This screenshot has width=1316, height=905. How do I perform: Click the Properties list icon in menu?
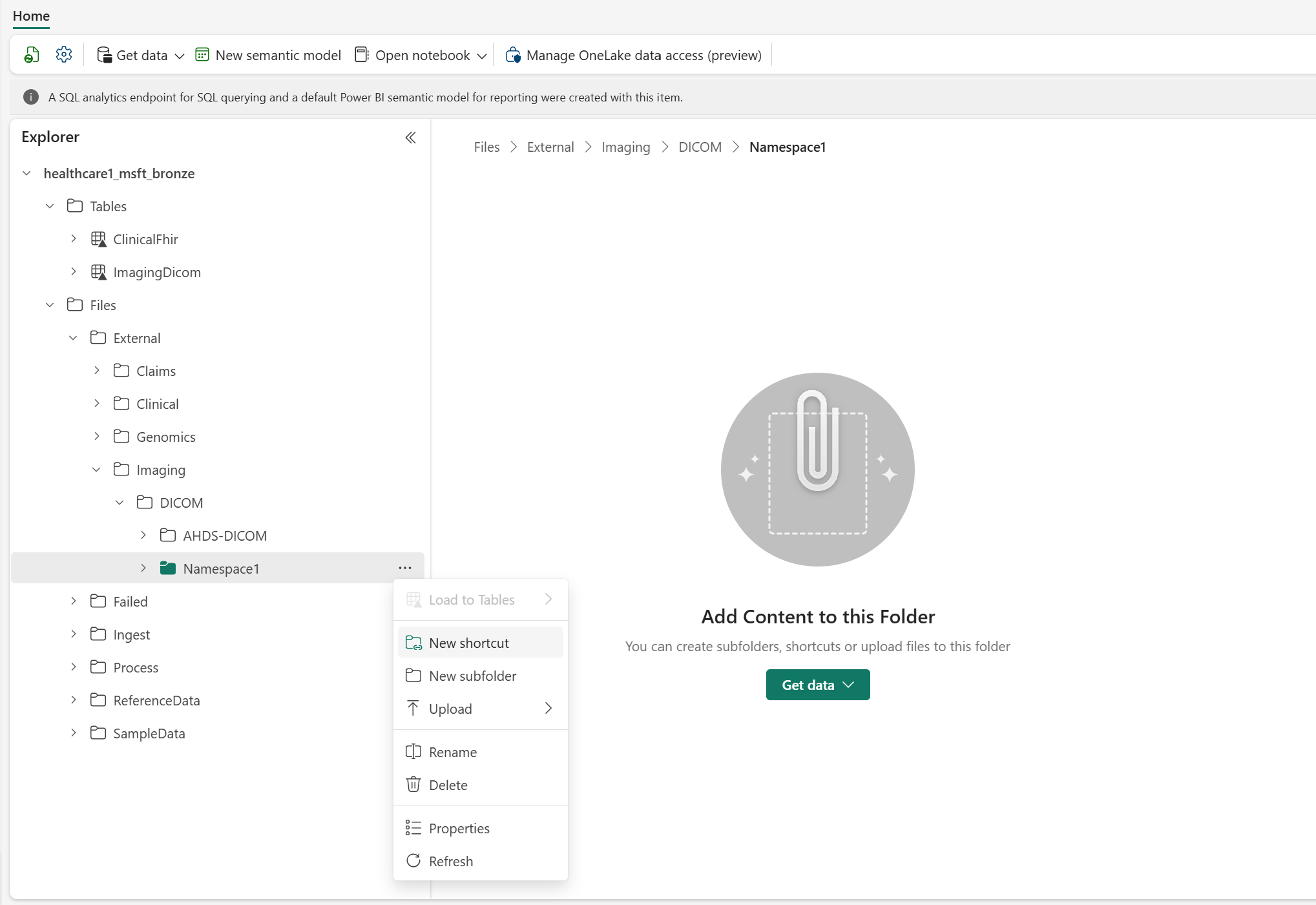[413, 828]
